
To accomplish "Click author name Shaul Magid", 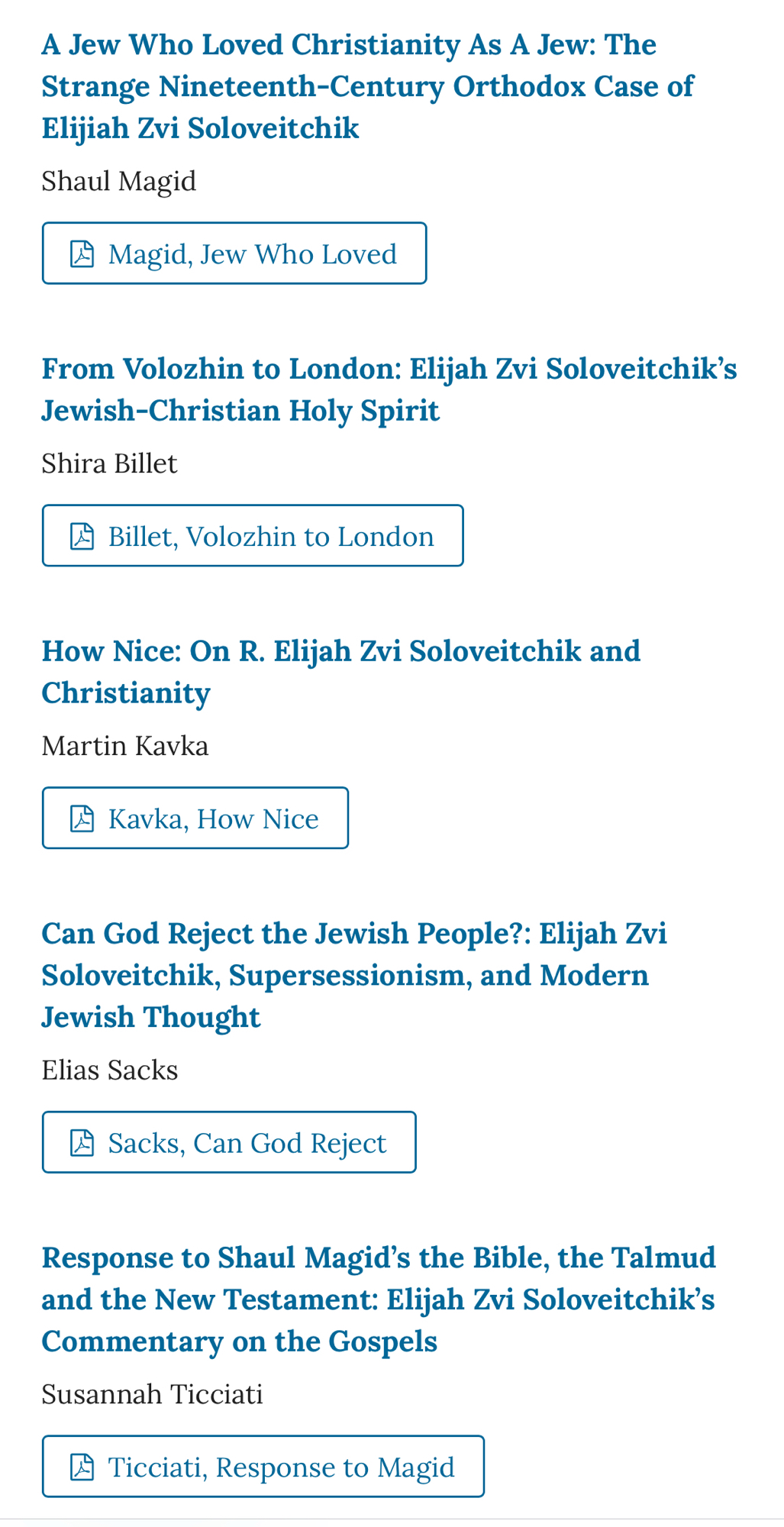I will (x=119, y=182).
